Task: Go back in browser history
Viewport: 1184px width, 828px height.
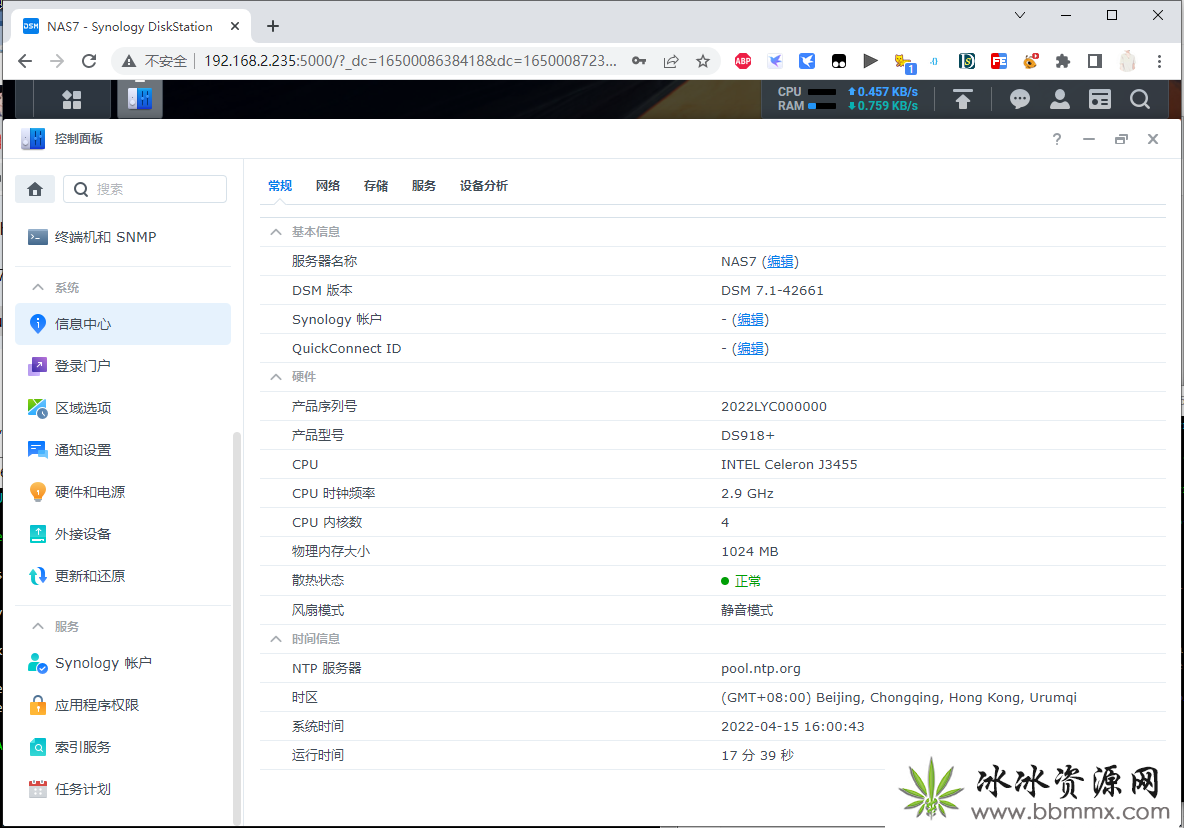Action: [x=25, y=61]
